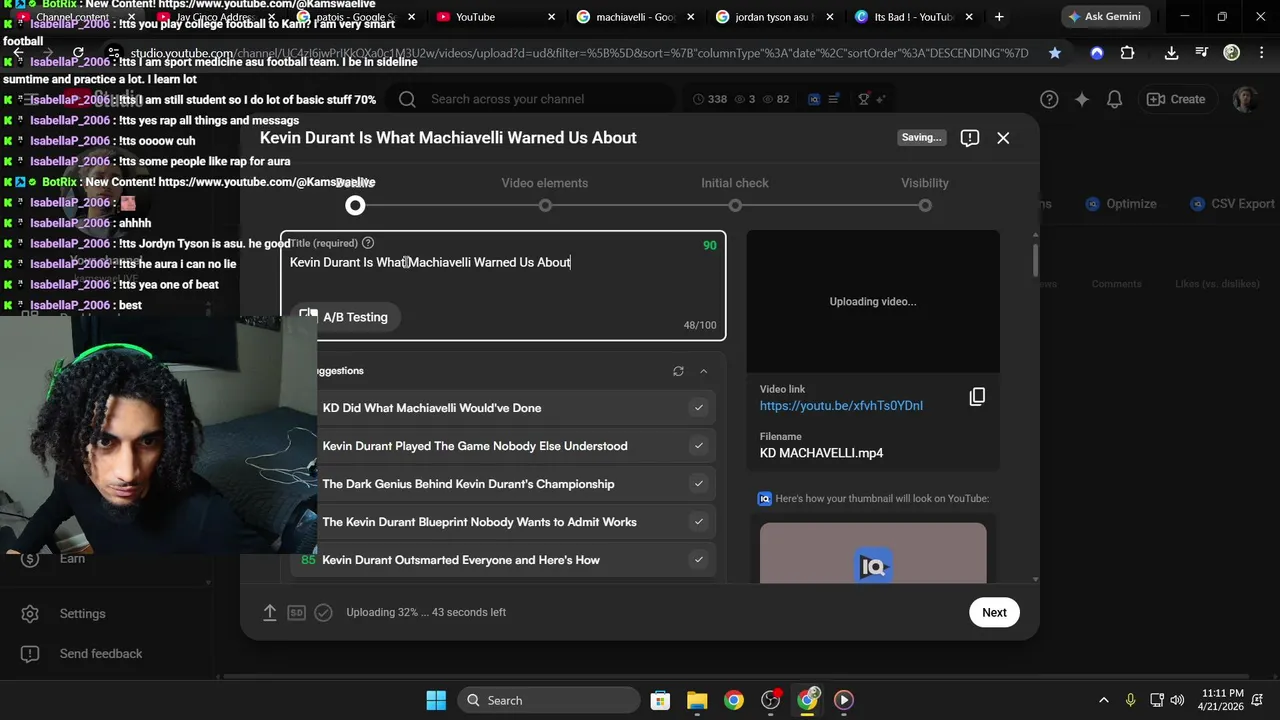Click the taskbar Search box
This screenshot has width=1280, height=720.
[550, 700]
